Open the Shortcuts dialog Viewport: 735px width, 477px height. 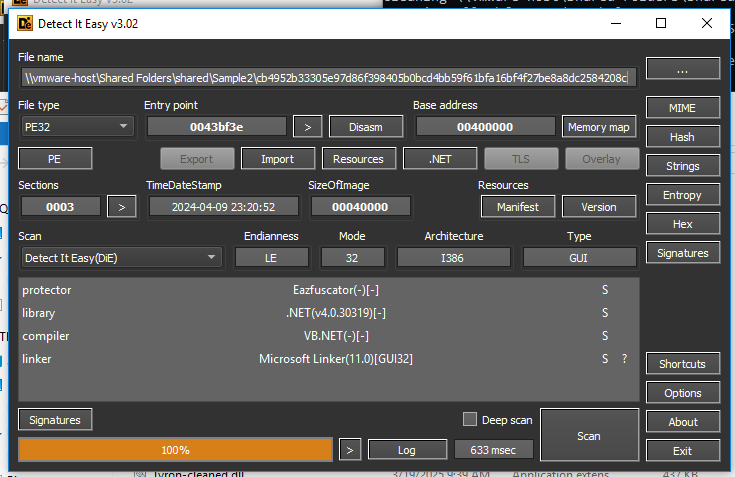[x=682, y=364]
